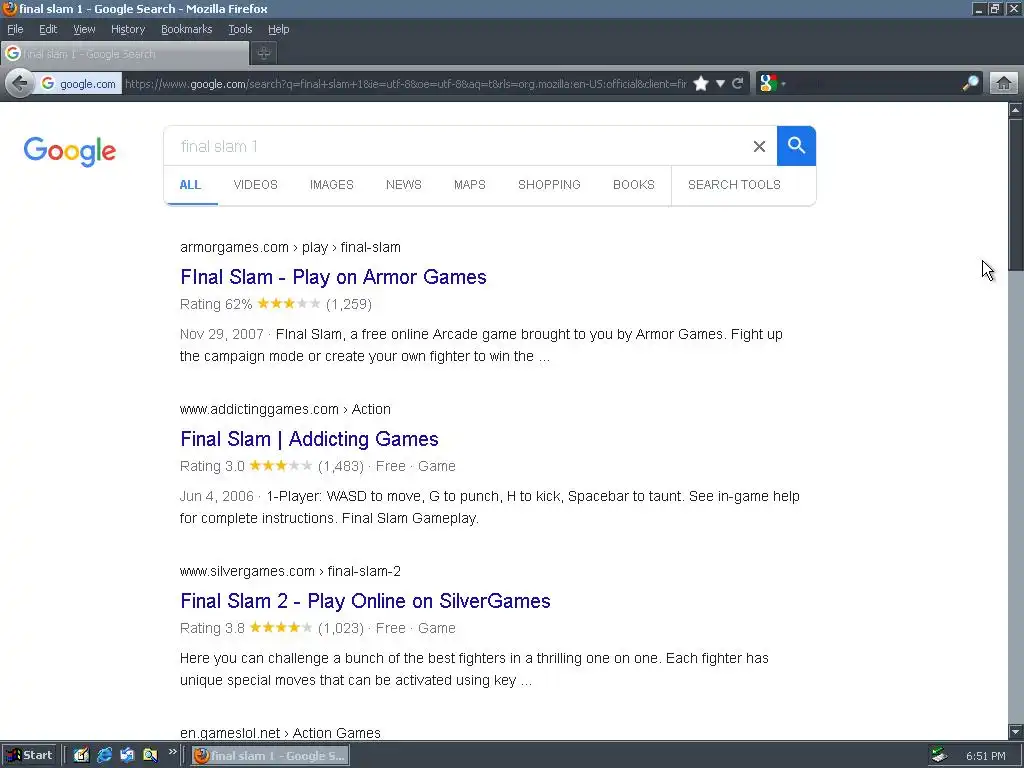Click the folder search quick launch icon

click(x=150, y=756)
